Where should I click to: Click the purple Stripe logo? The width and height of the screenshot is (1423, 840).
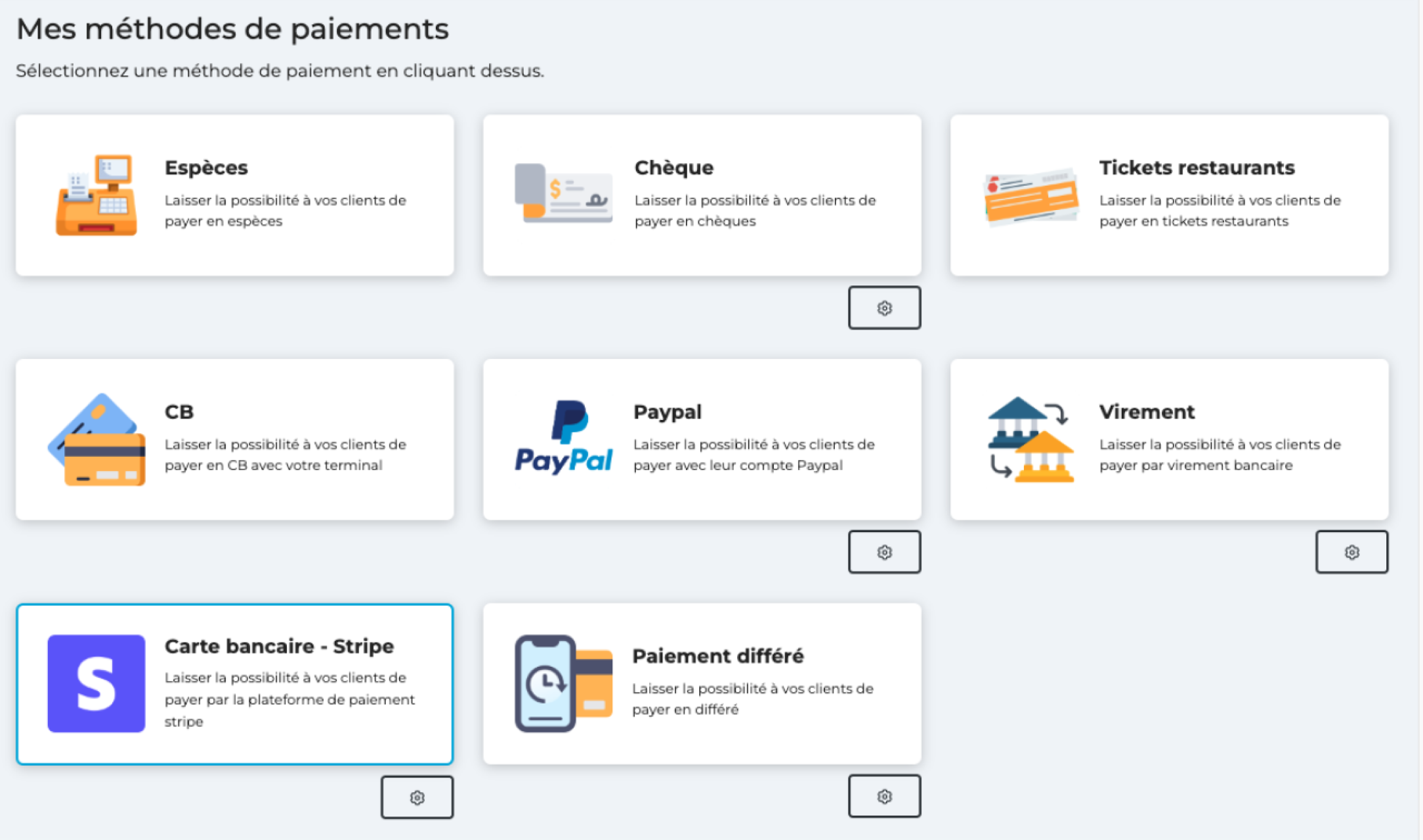click(x=96, y=683)
